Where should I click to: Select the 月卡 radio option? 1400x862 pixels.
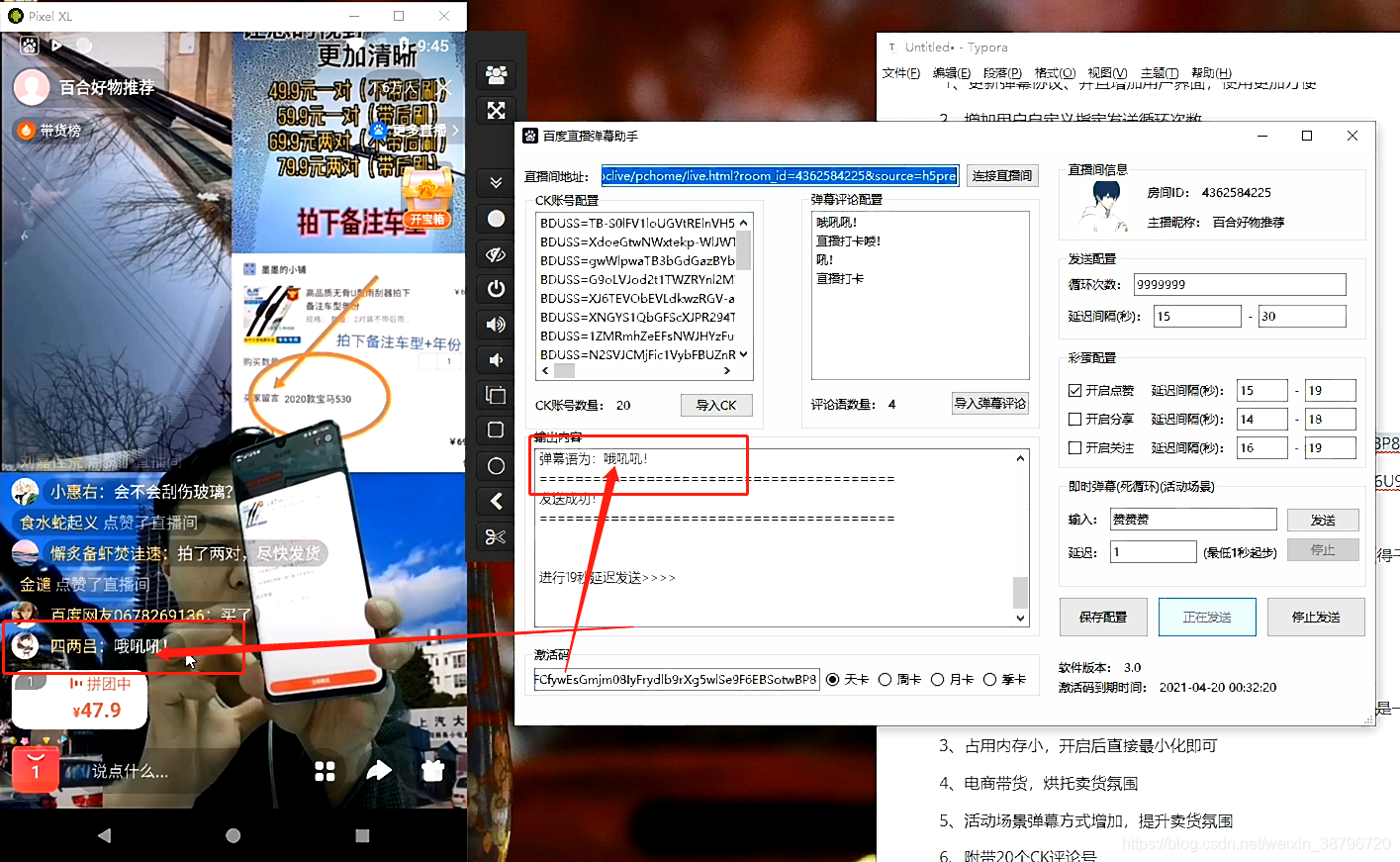point(937,679)
